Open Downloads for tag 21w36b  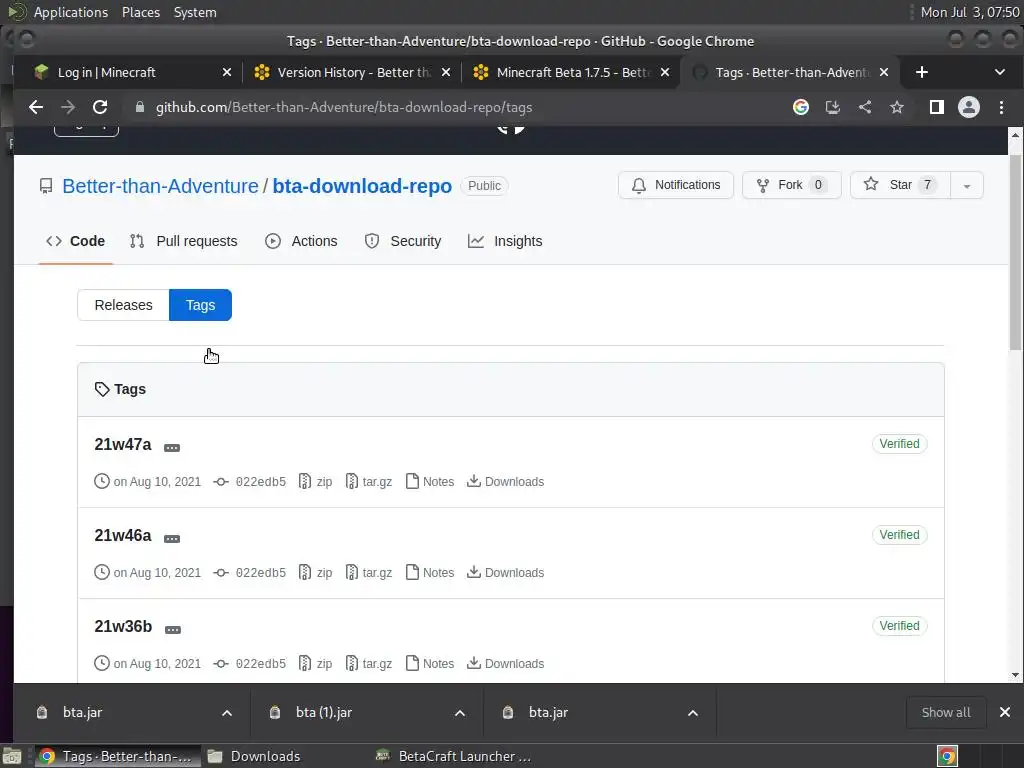[x=505, y=664]
